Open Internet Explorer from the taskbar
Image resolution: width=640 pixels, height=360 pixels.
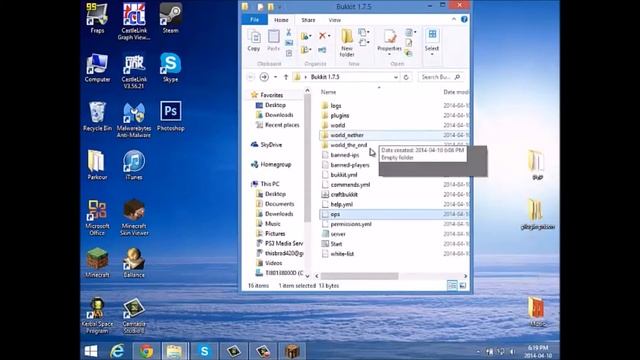117,351
